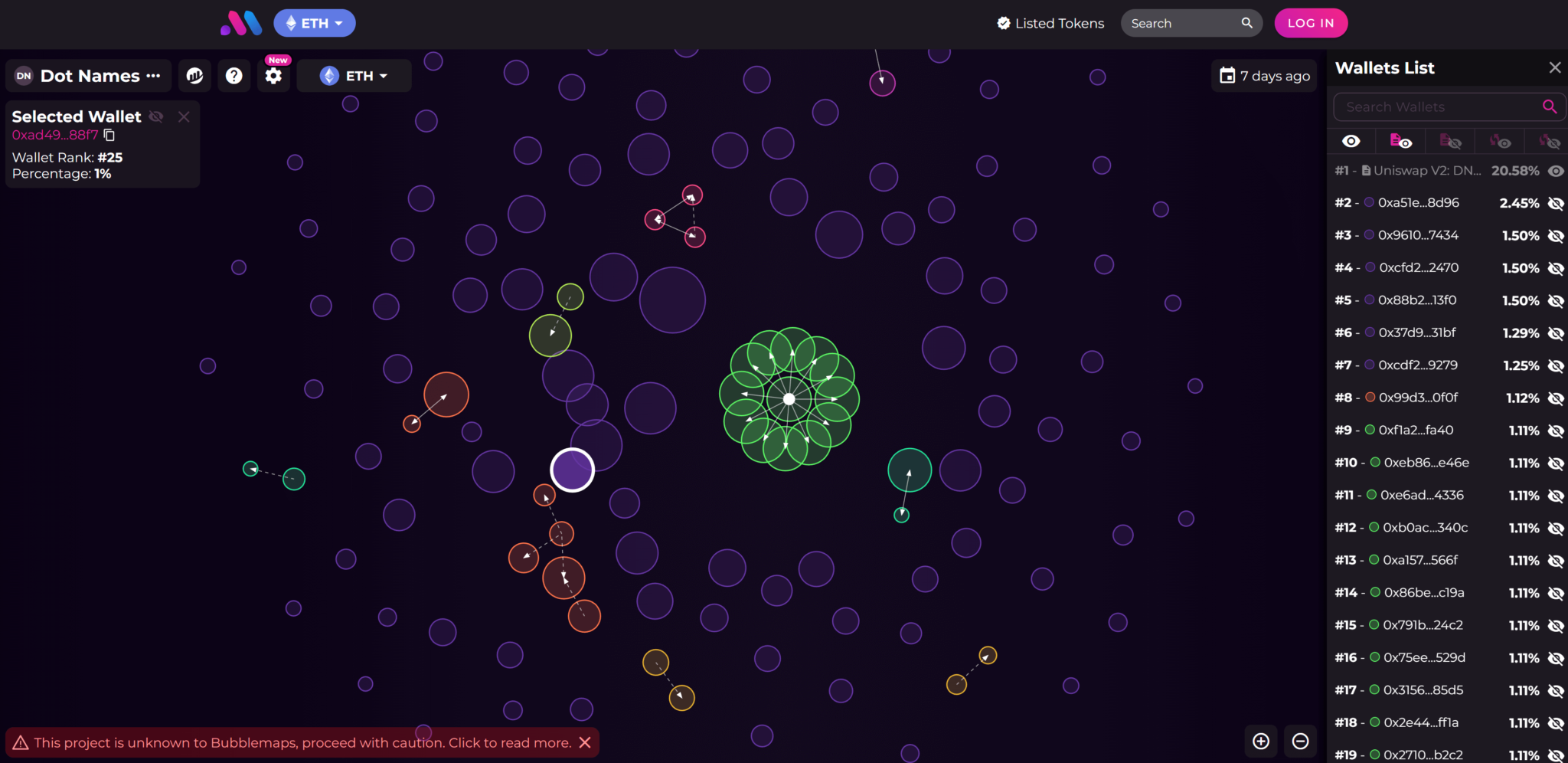This screenshot has height=763, width=1568.
Task: Focus the top Search field
Action: (1182, 23)
